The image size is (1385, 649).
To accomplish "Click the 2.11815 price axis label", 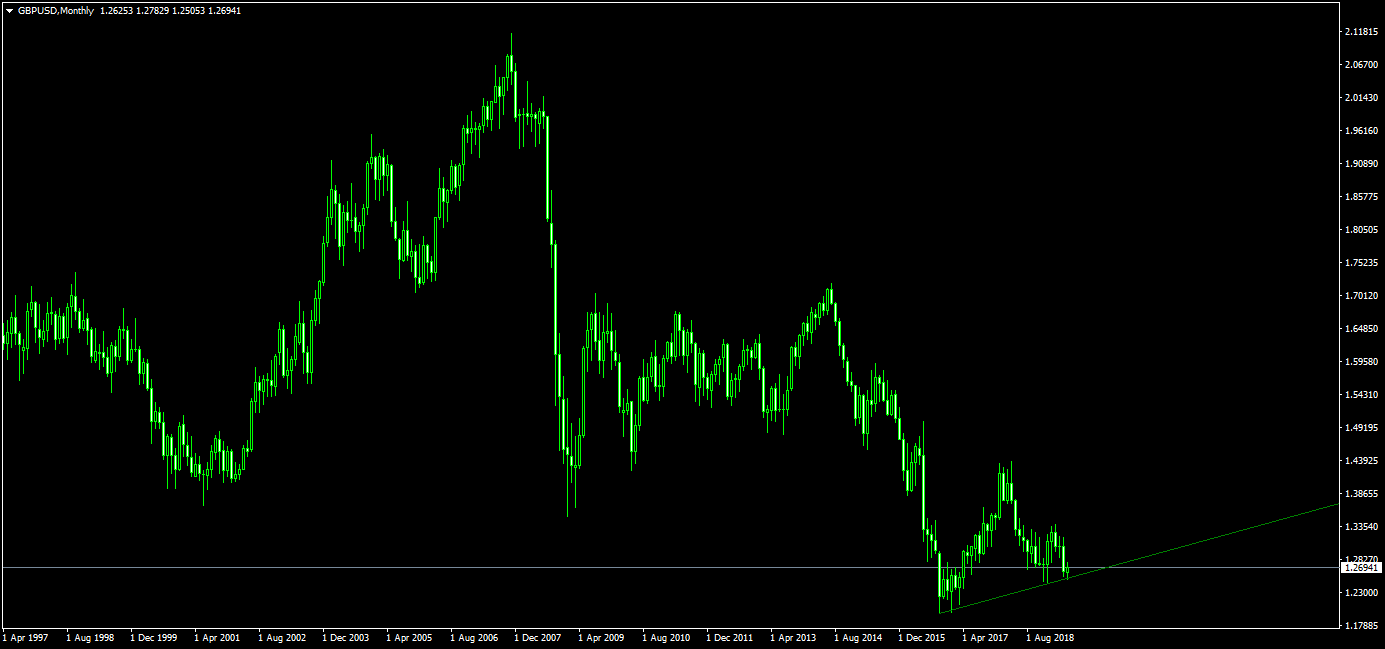I will coord(1361,32).
